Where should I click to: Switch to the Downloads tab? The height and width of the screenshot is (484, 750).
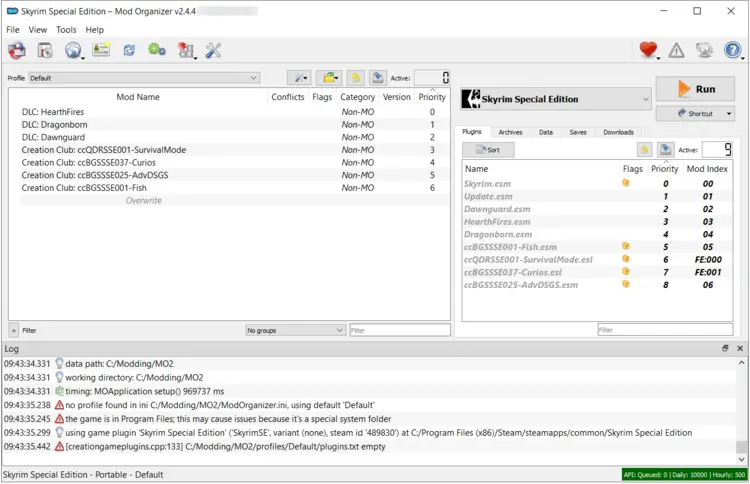coord(618,132)
